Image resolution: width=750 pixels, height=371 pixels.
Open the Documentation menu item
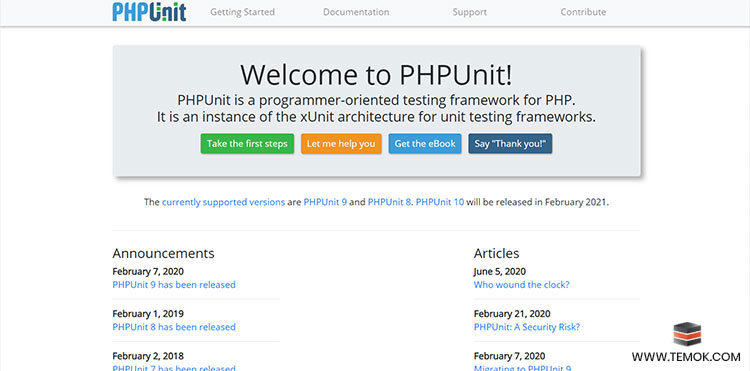click(356, 12)
